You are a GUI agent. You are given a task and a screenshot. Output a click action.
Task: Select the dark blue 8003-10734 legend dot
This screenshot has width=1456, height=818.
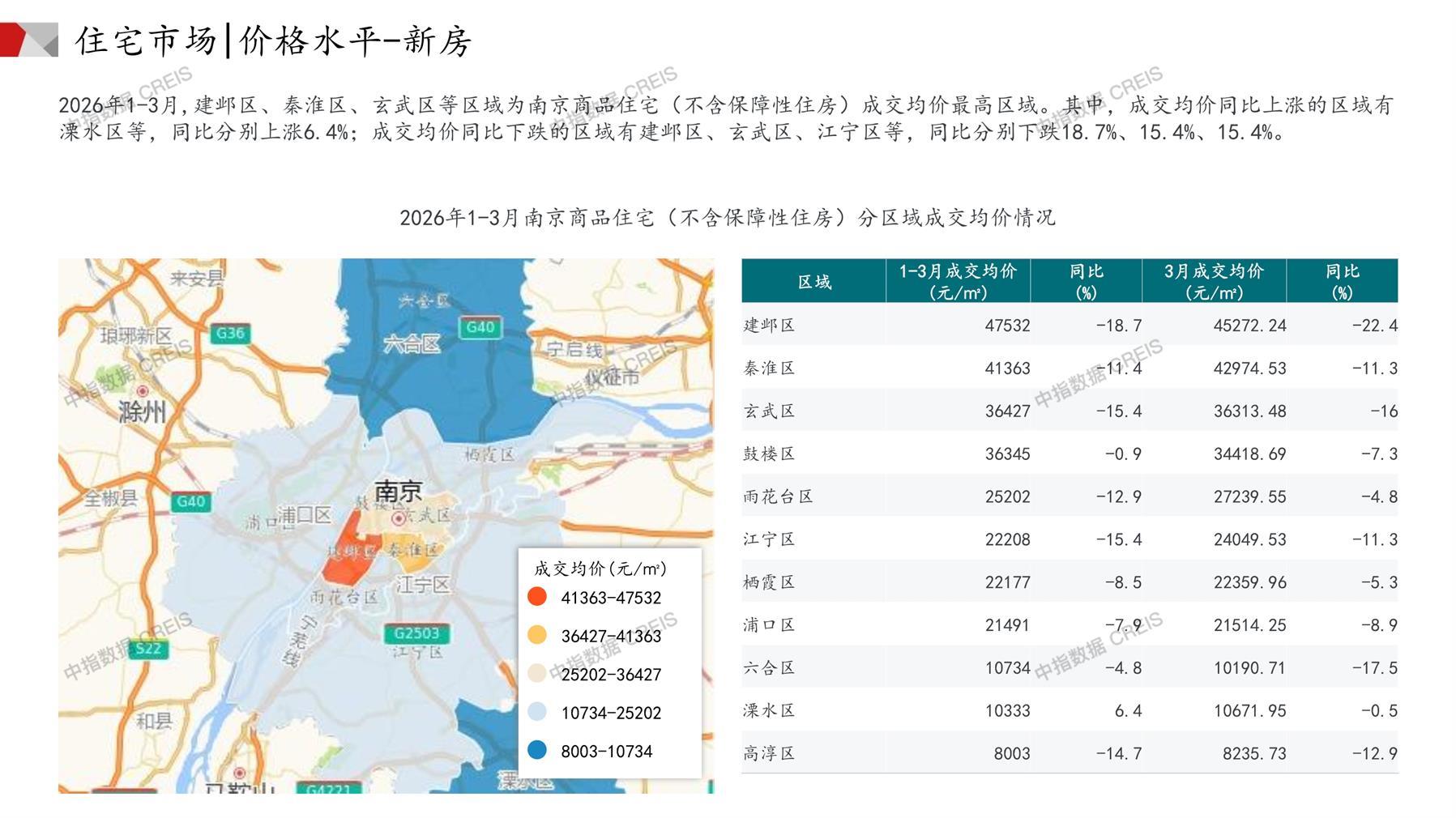(x=536, y=751)
